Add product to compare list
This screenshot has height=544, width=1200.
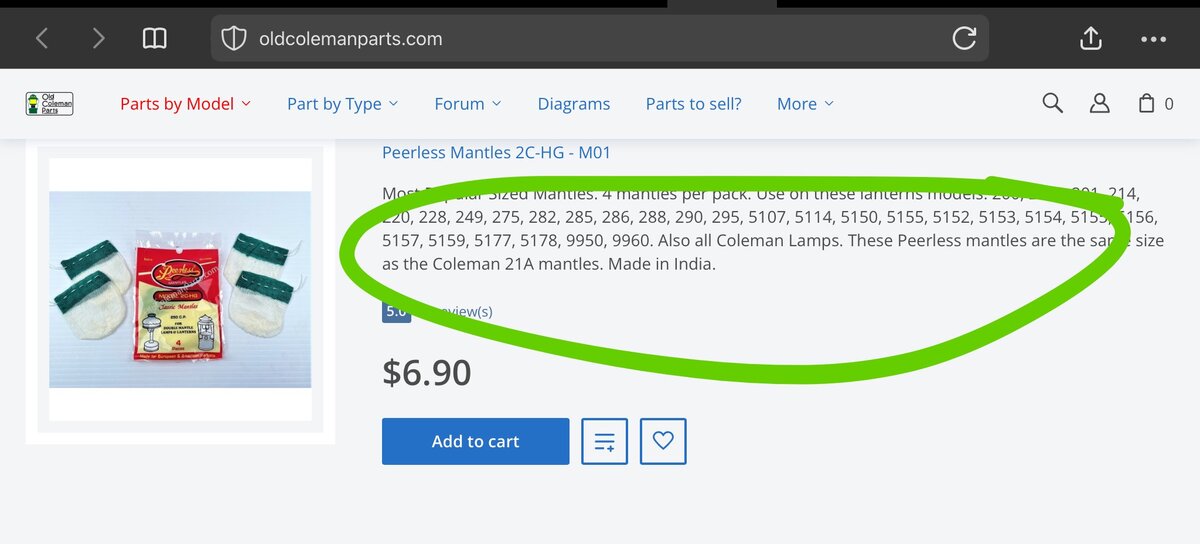(604, 441)
